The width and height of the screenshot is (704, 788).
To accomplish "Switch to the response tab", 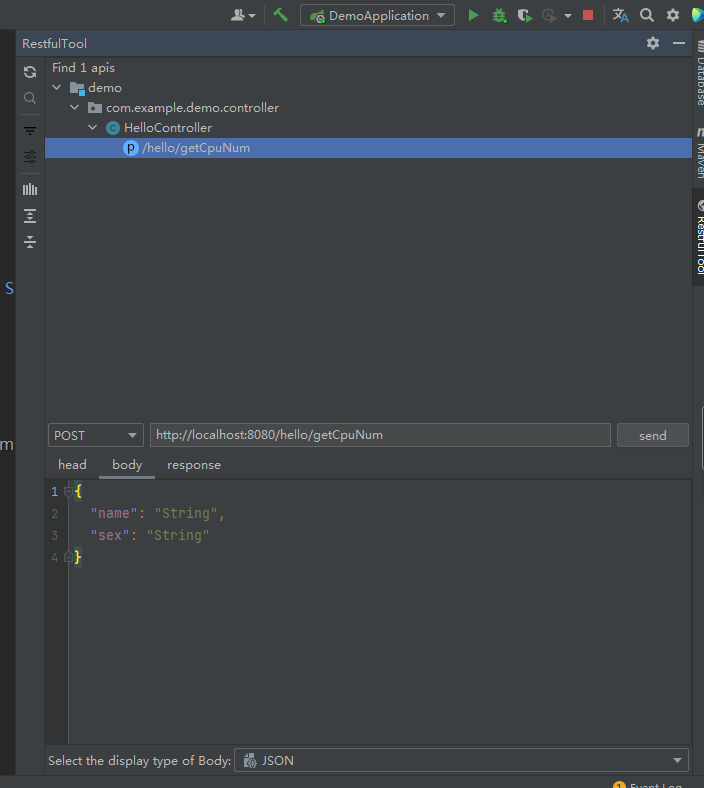I will [194, 465].
